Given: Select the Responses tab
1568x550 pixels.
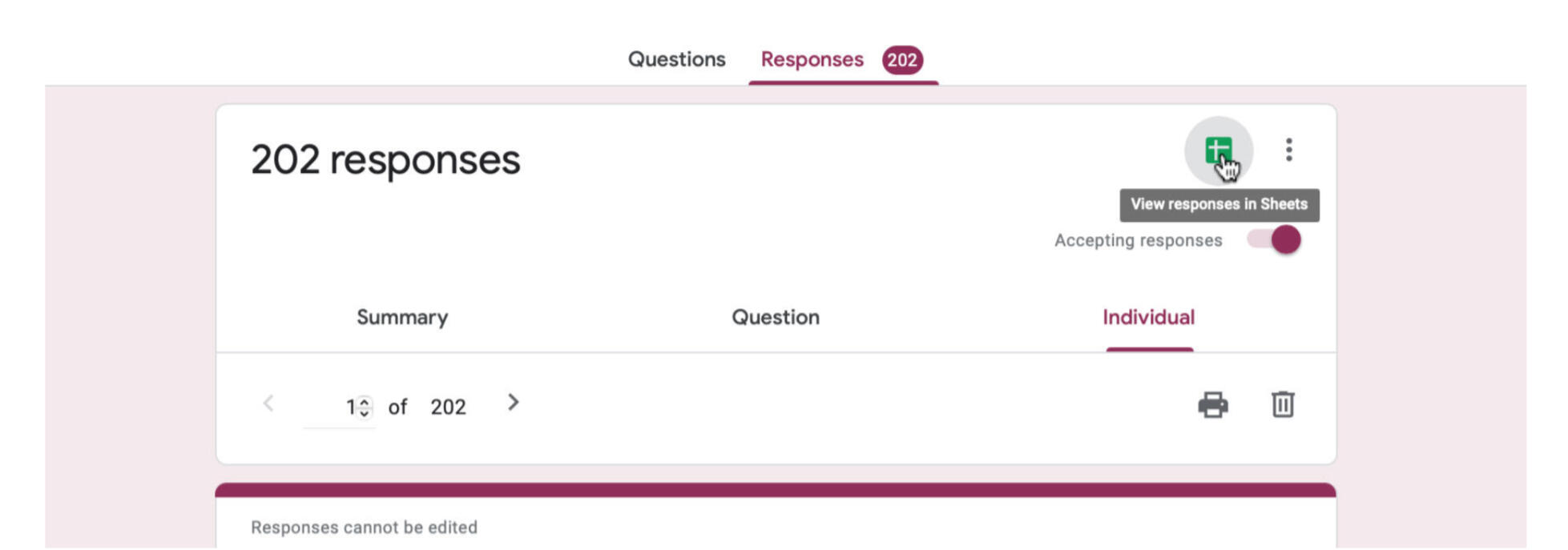Looking at the screenshot, I should coord(812,59).
